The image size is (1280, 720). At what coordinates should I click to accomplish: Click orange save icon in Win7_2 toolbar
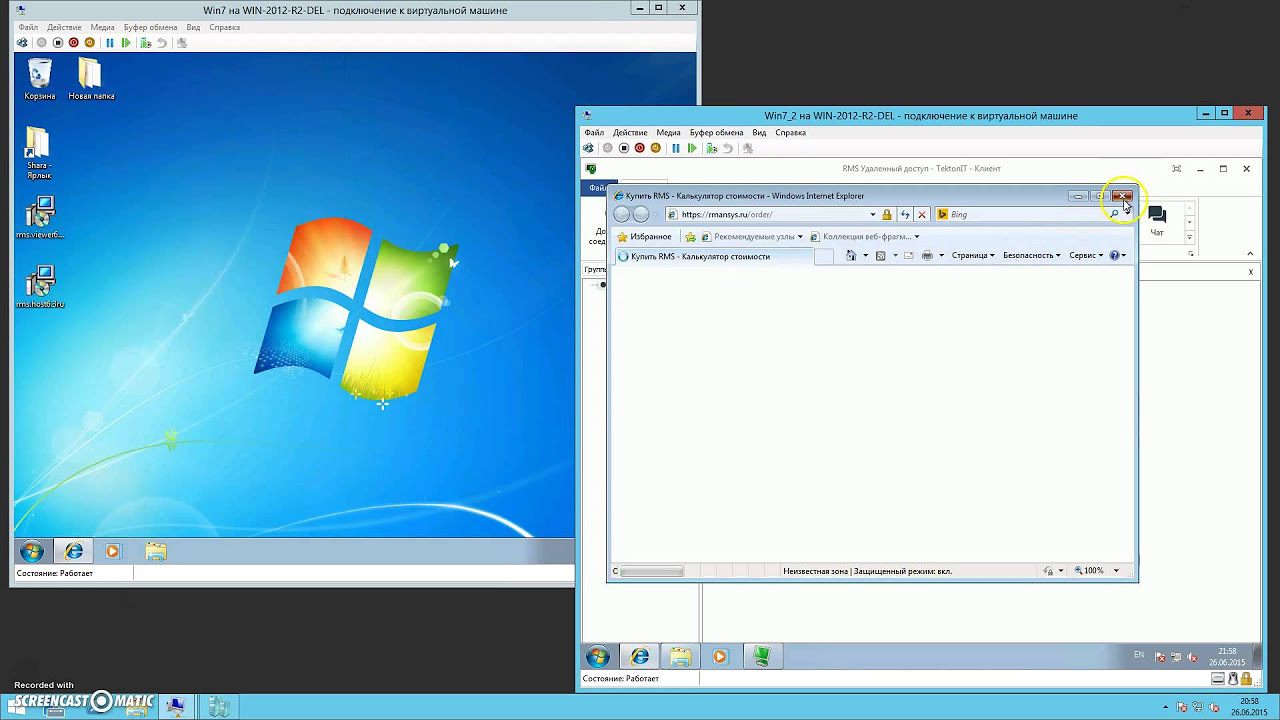point(656,148)
